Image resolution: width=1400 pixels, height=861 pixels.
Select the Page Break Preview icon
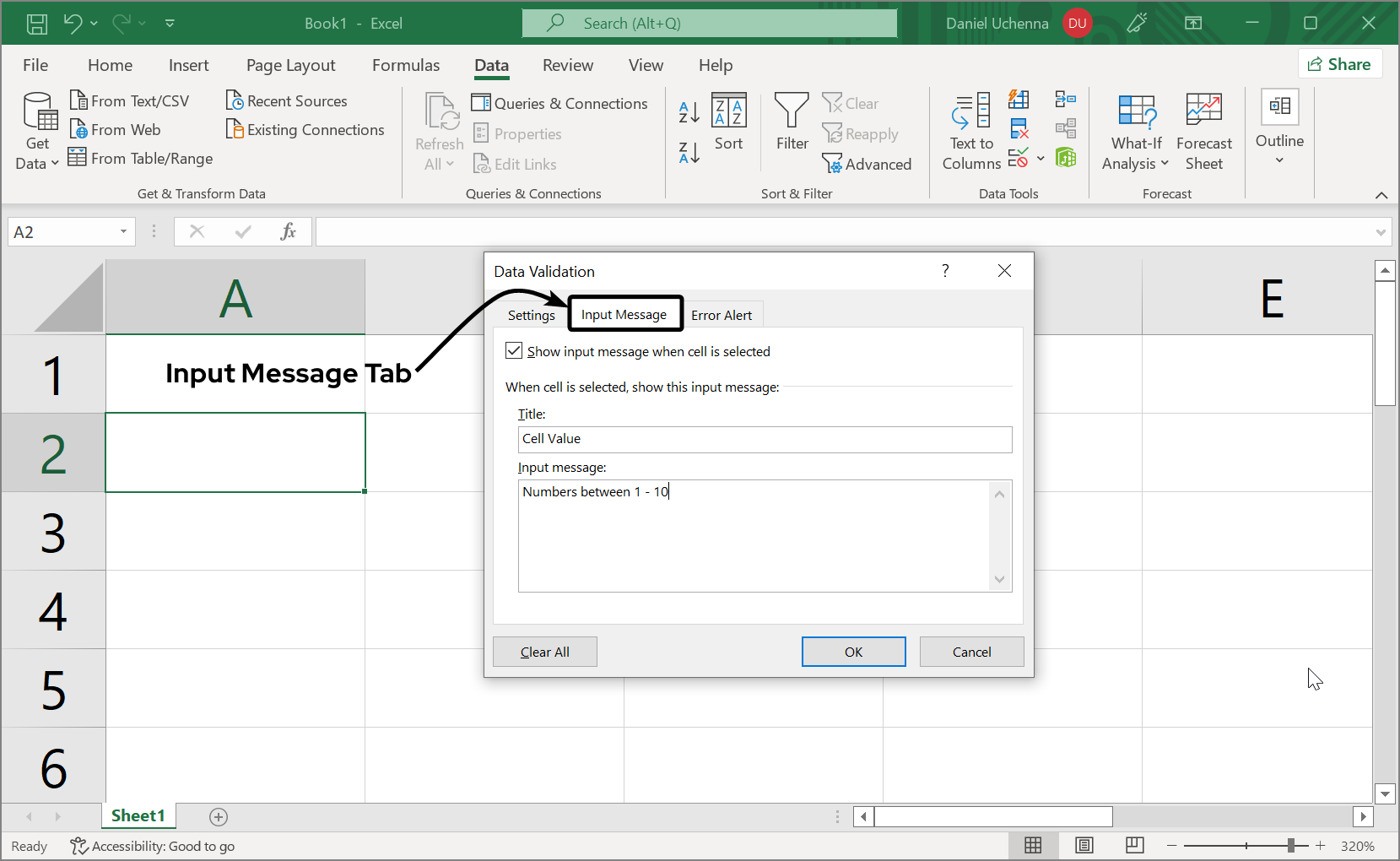(1134, 845)
